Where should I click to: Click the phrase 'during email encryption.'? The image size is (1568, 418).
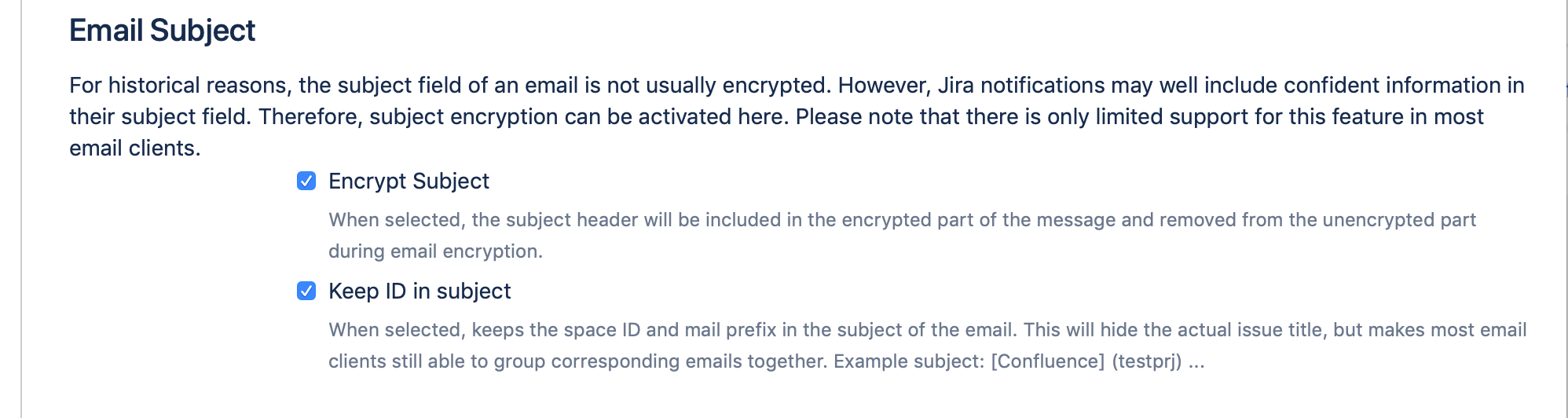[436, 251]
